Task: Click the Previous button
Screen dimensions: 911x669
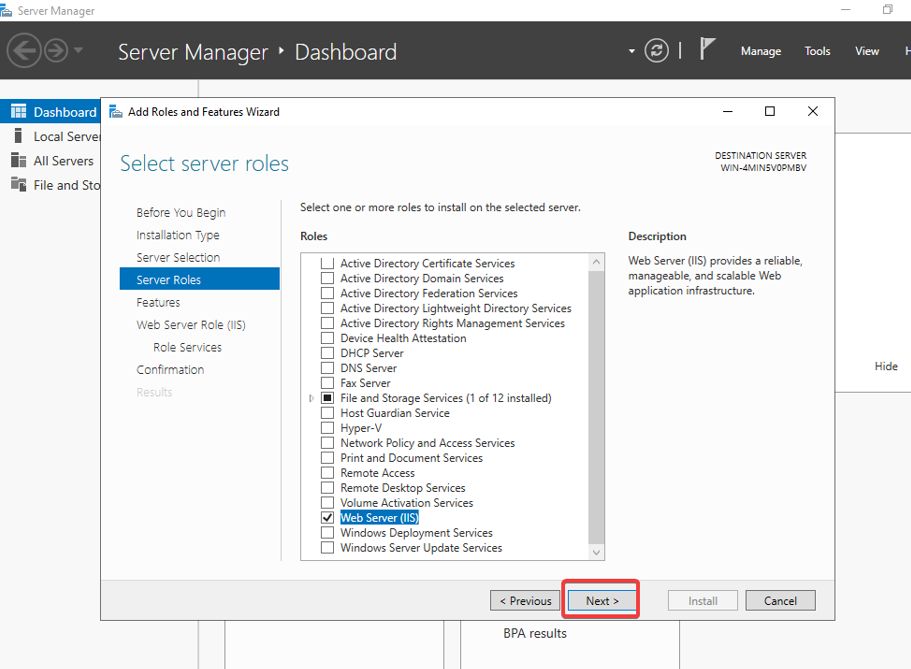Action: (x=526, y=601)
